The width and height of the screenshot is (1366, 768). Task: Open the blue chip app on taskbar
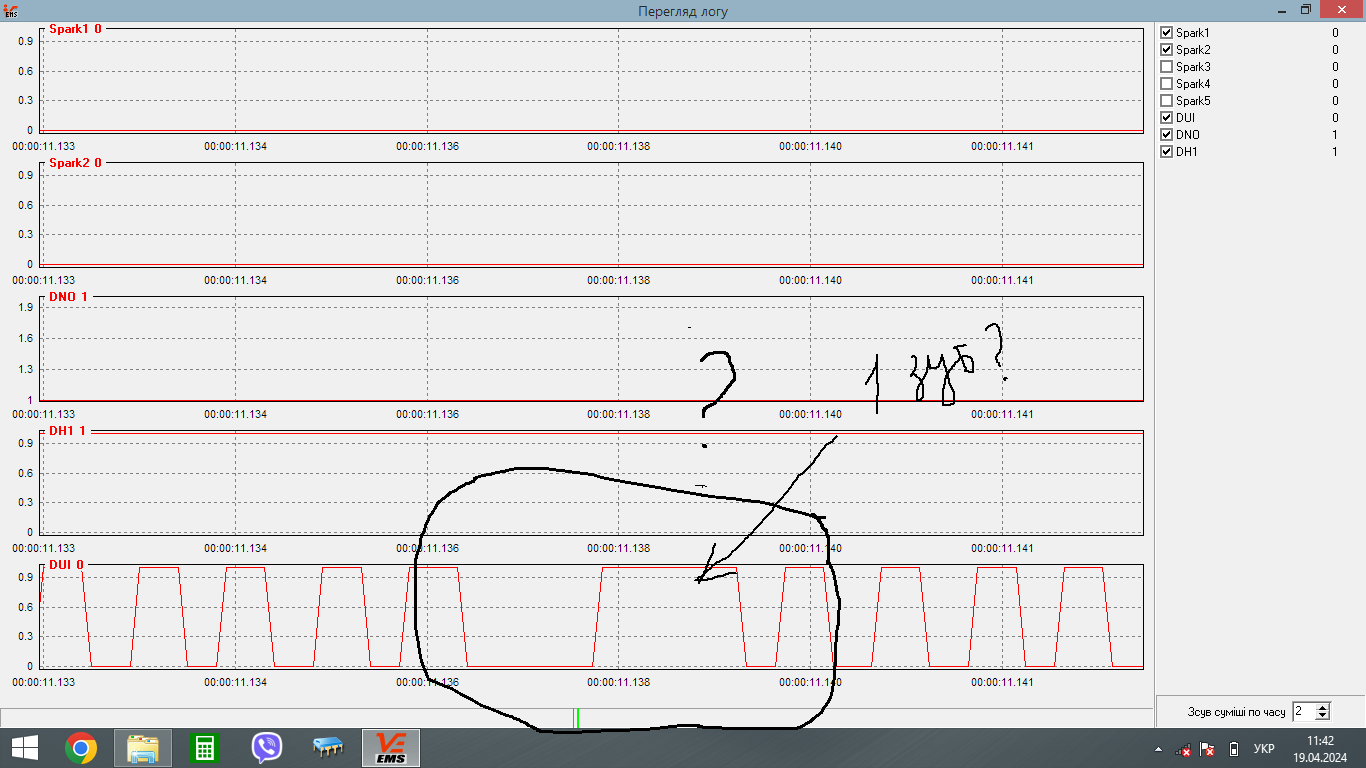coord(328,748)
